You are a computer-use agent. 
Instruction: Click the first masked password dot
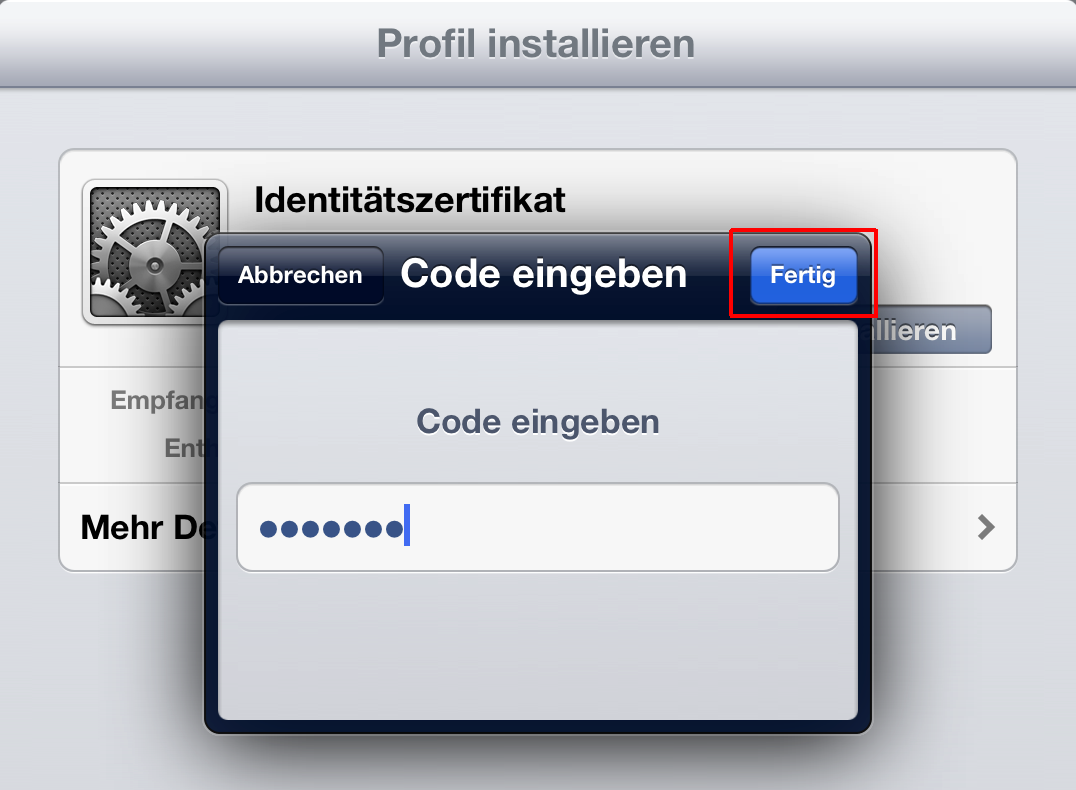268,528
